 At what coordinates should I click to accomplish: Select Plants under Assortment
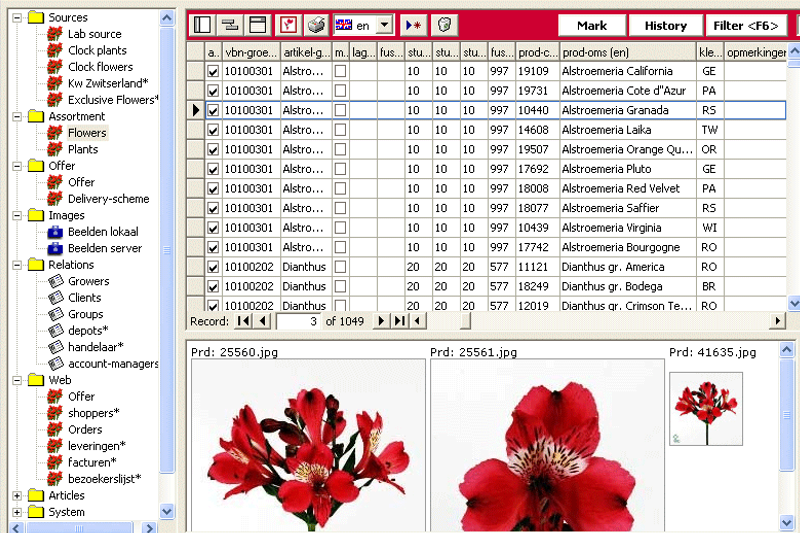(x=83, y=149)
